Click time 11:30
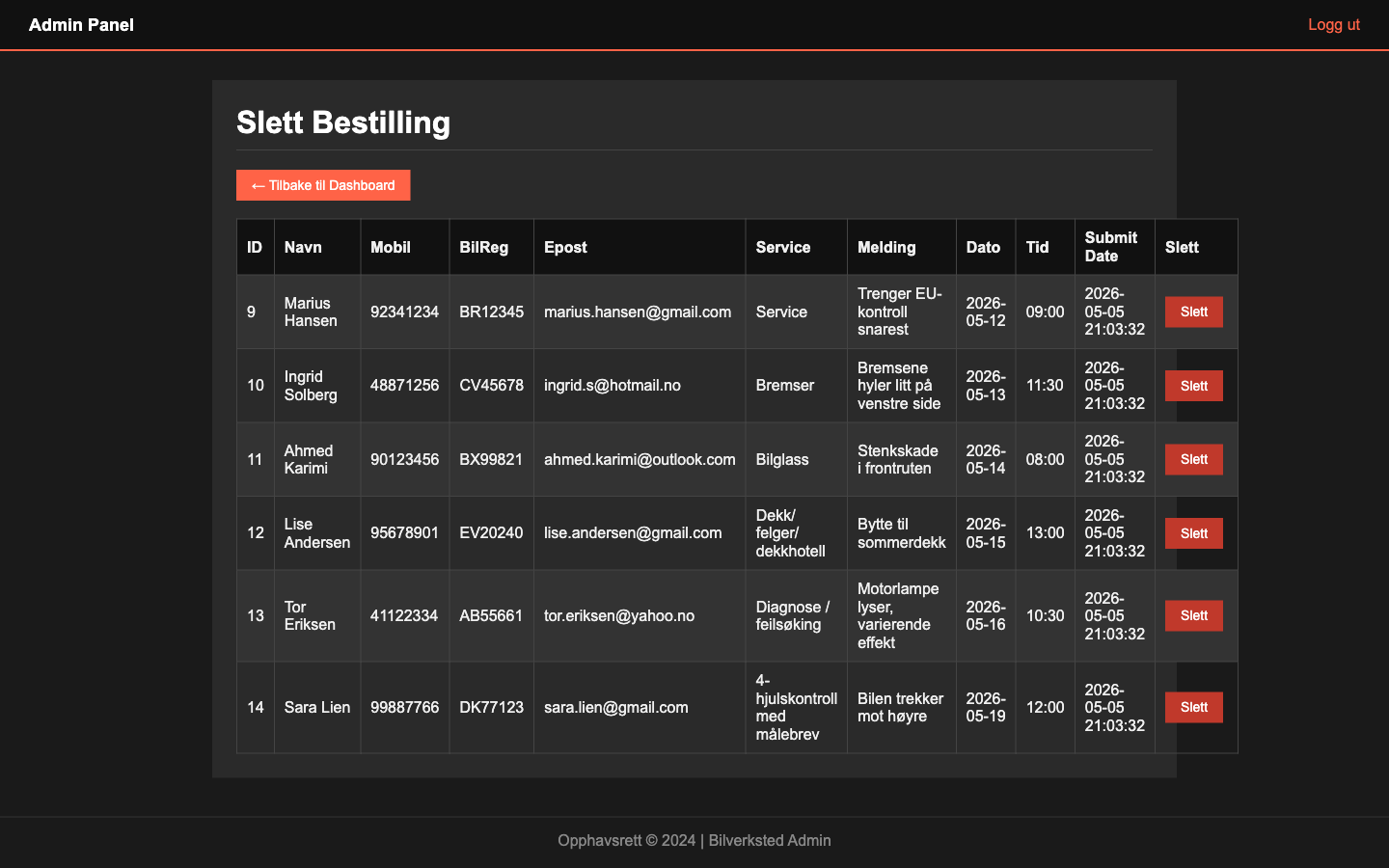The image size is (1389, 868). [1045, 385]
